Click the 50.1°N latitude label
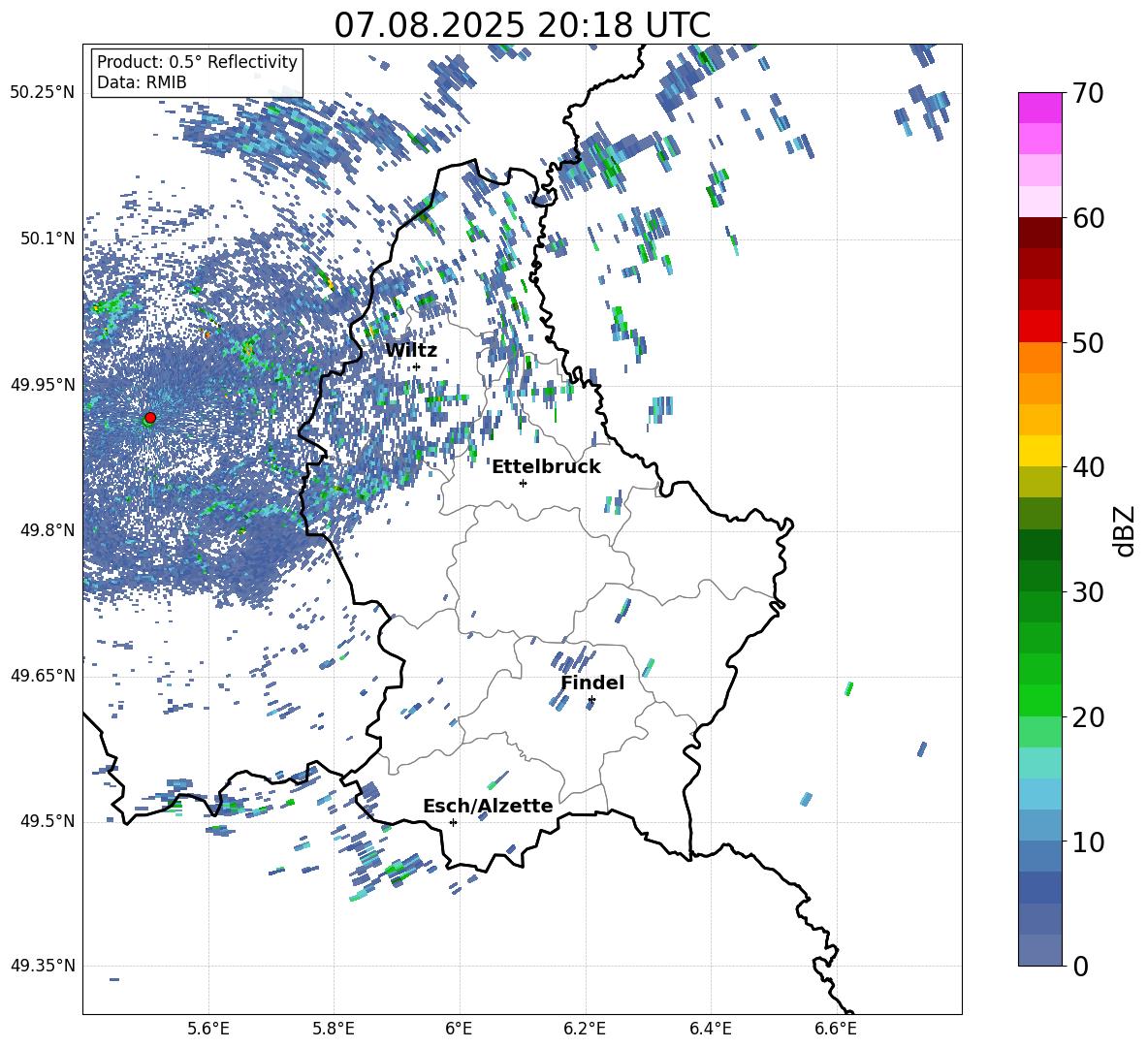Image resolution: width=1148 pixels, height=1048 pixels. coord(48,238)
